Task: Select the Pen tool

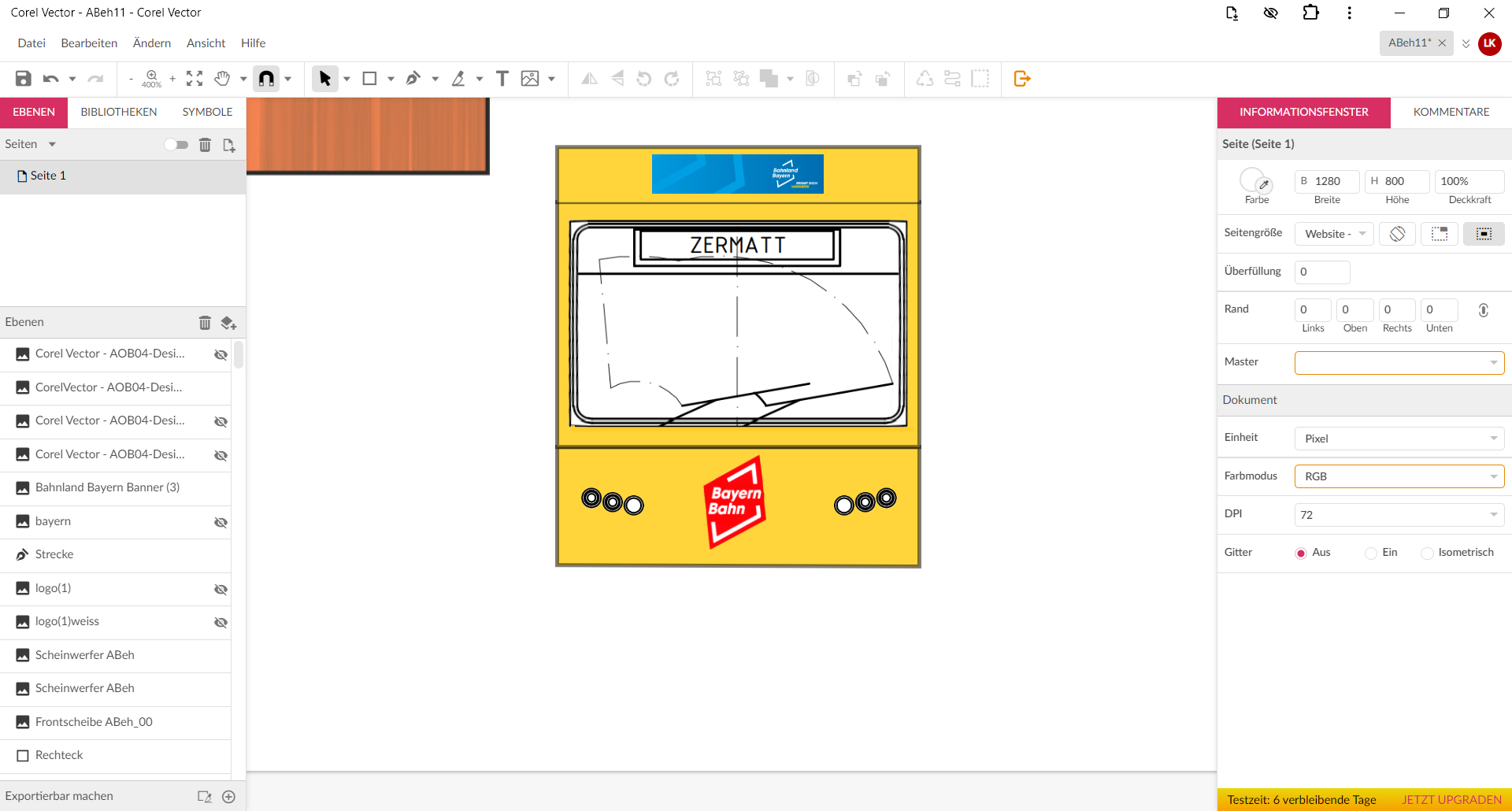Action: tap(413, 79)
